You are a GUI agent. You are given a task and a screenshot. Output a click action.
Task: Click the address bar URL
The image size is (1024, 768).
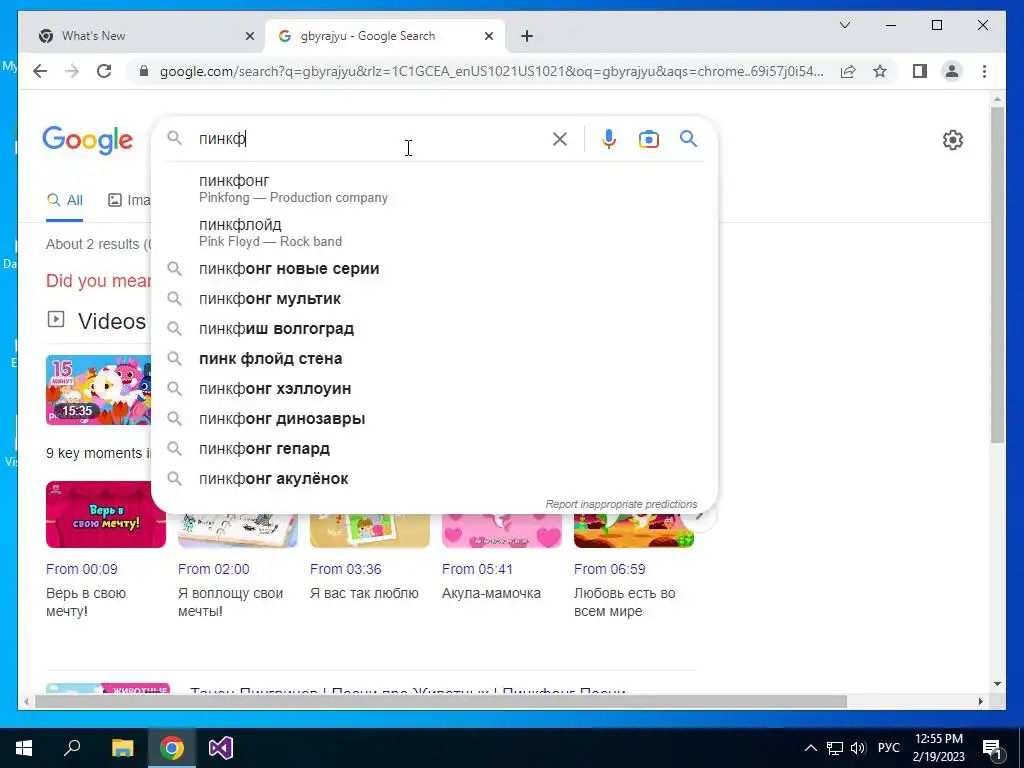point(491,71)
